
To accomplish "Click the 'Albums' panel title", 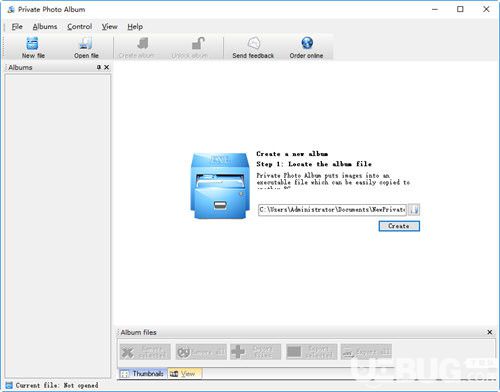I will (20, 67).
